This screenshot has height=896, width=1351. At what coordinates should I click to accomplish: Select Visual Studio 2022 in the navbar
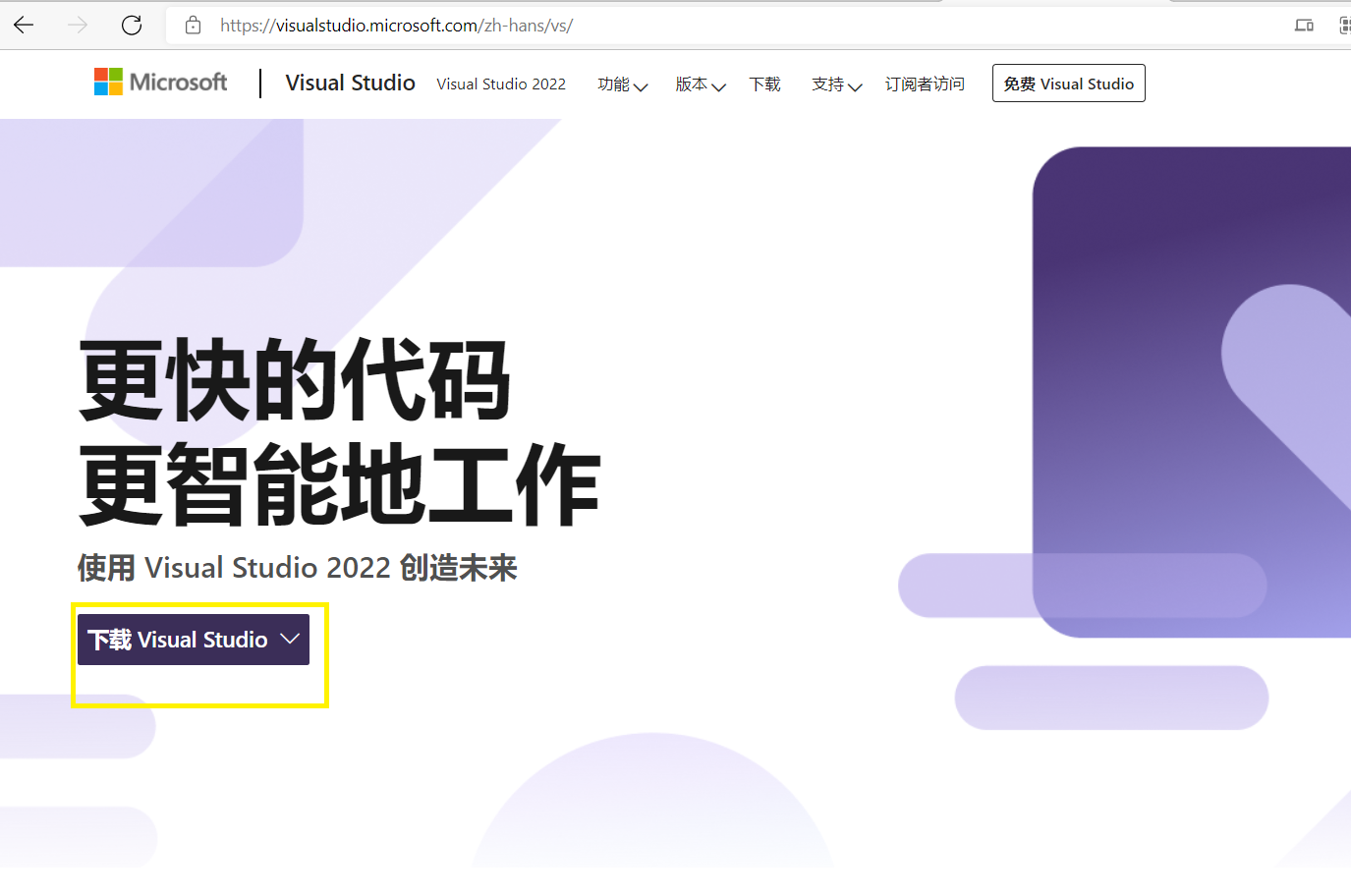pos(501,84)
